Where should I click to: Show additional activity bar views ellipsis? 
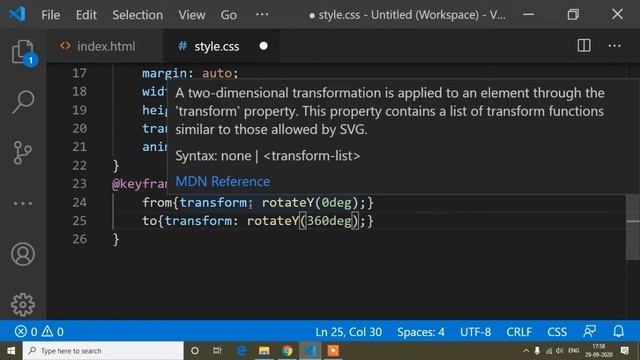tap(23, 203)
